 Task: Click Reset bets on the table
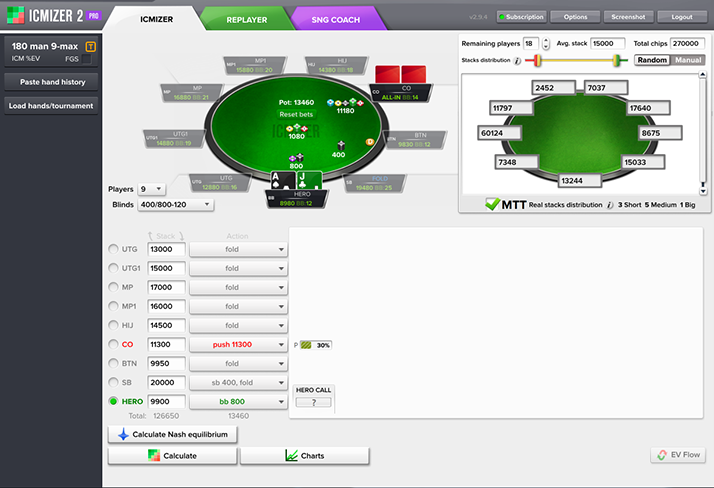coord(296,114)
